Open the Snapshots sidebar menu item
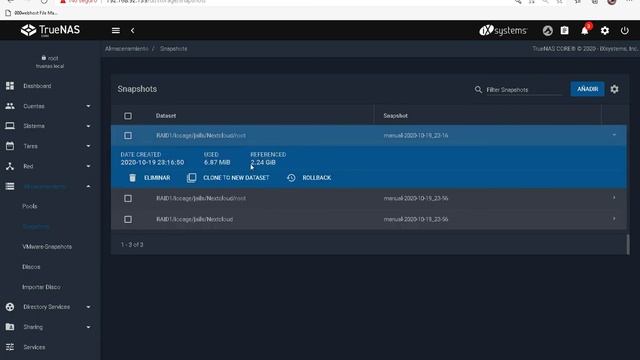Viewport: 640px width, 360px height. 36,227
